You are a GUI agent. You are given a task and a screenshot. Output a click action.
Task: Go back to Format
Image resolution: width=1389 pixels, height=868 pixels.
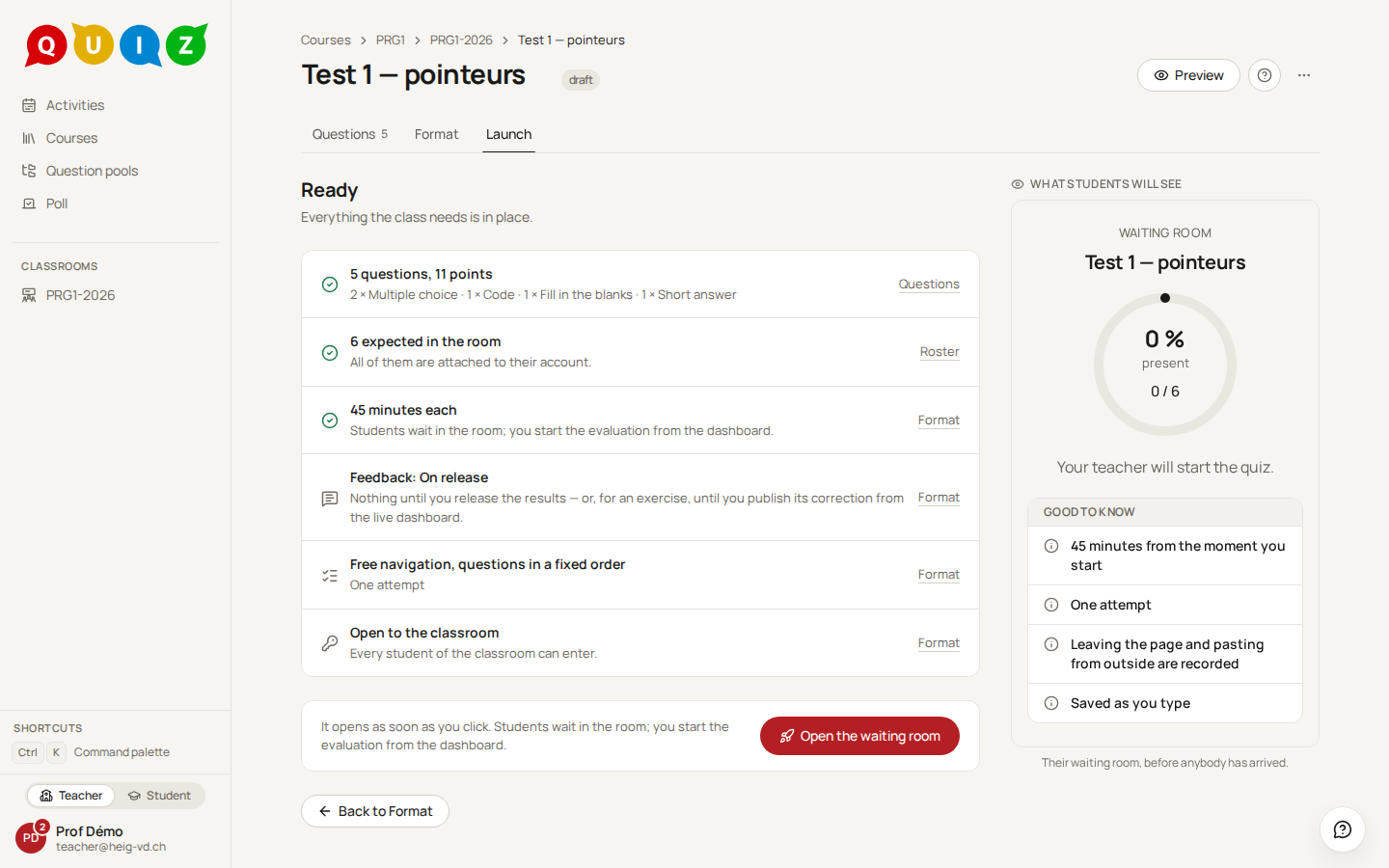[x=375, y=811]
